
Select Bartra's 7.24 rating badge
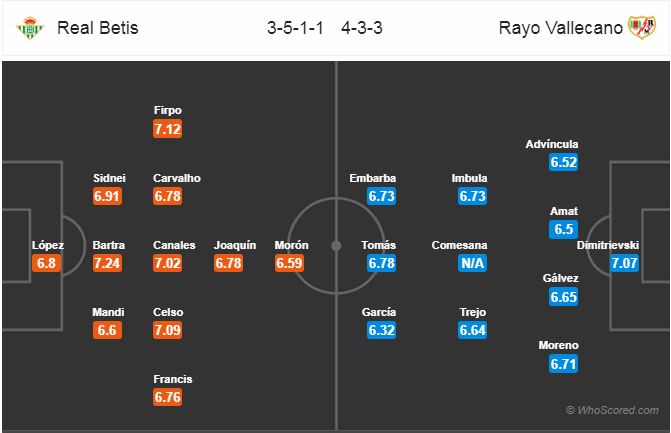tap(107, 264)
